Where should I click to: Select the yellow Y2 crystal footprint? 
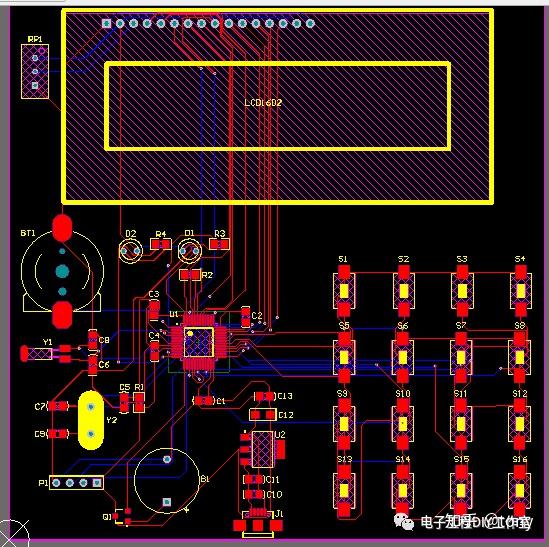91,420
